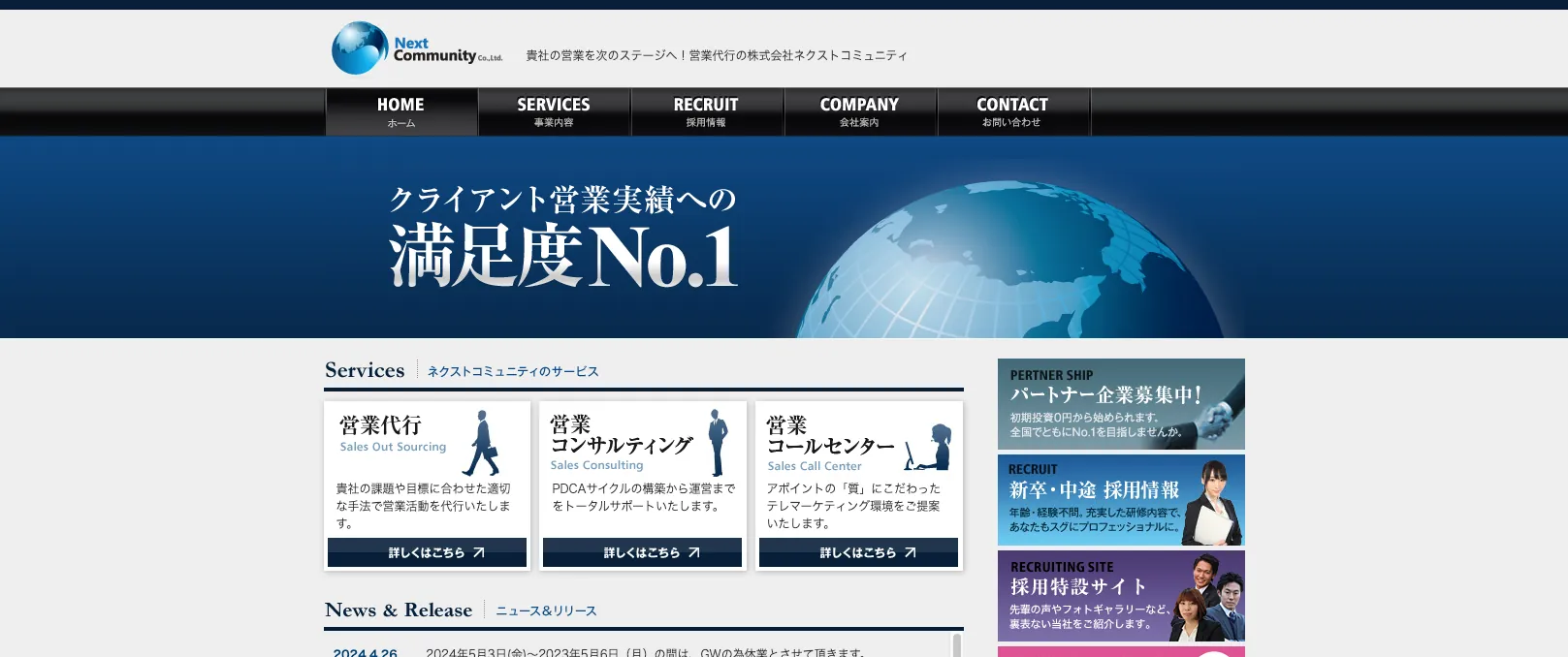Click the 営業コンサルティング standing businessman icon

tap(717, 442)
